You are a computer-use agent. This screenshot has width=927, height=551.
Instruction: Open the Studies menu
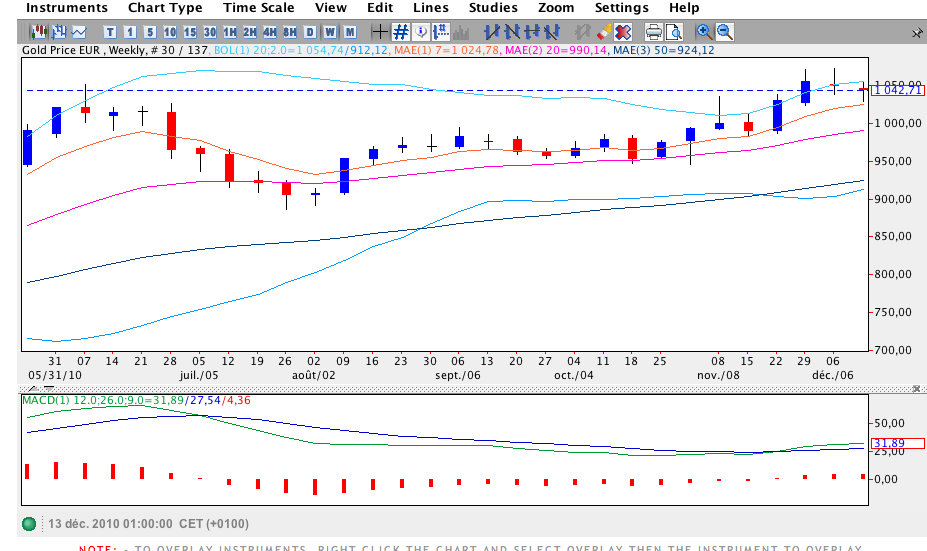coord(493,8)
